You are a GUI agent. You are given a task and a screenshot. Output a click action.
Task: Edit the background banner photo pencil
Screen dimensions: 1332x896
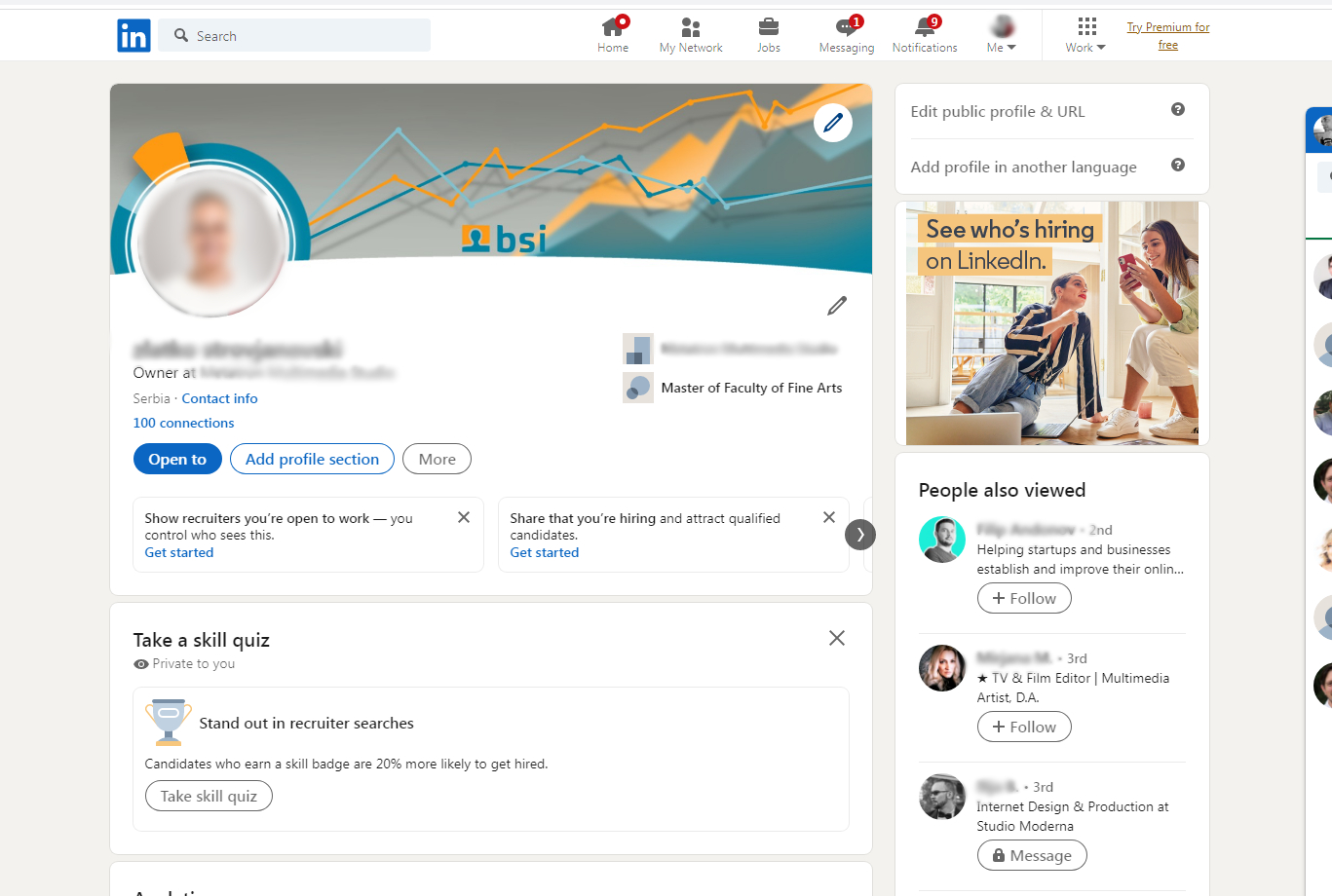pos(833,123)
